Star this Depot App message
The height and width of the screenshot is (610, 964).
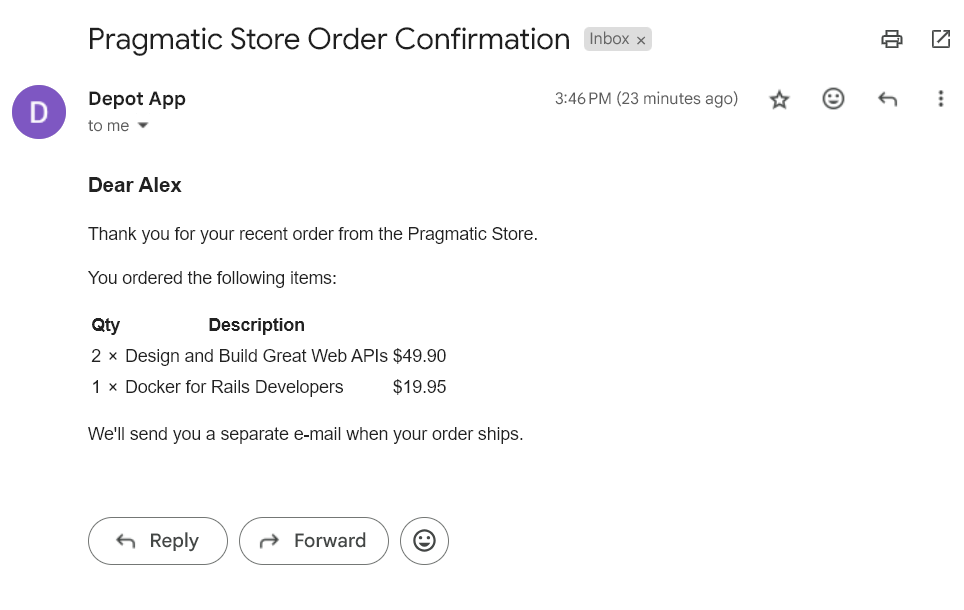coord(779,99)
